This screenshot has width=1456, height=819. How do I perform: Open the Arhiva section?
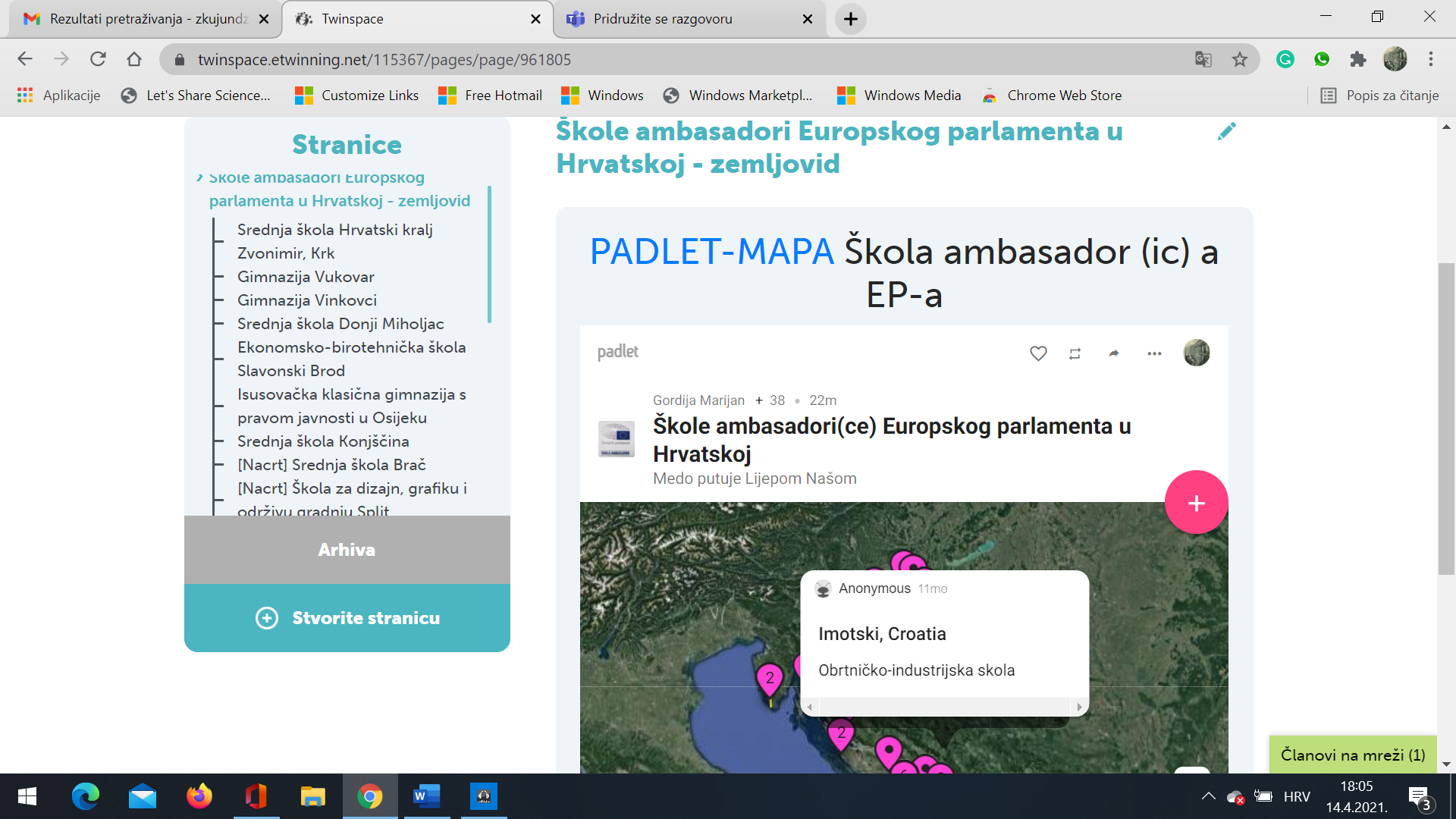pos(347,550)
